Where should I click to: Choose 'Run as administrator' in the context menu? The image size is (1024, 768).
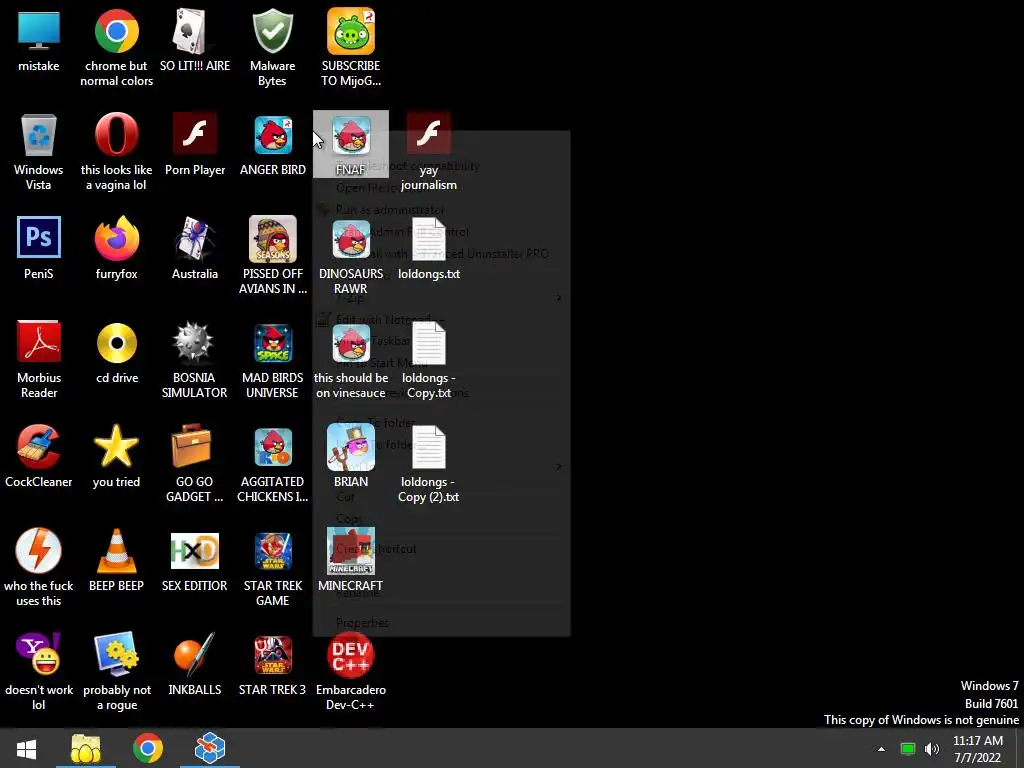(x=389, y=210)
